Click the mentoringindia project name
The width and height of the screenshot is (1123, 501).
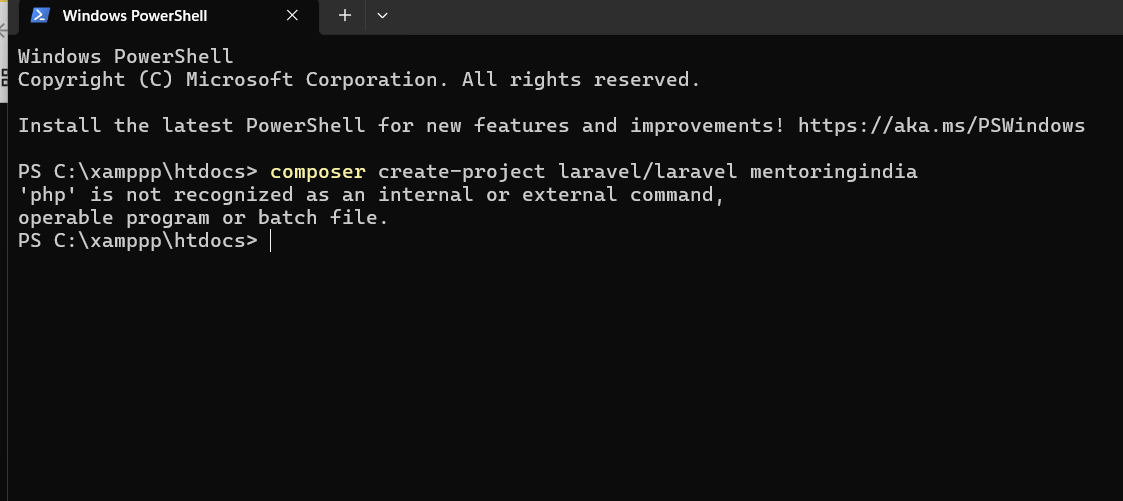point(833,172)
